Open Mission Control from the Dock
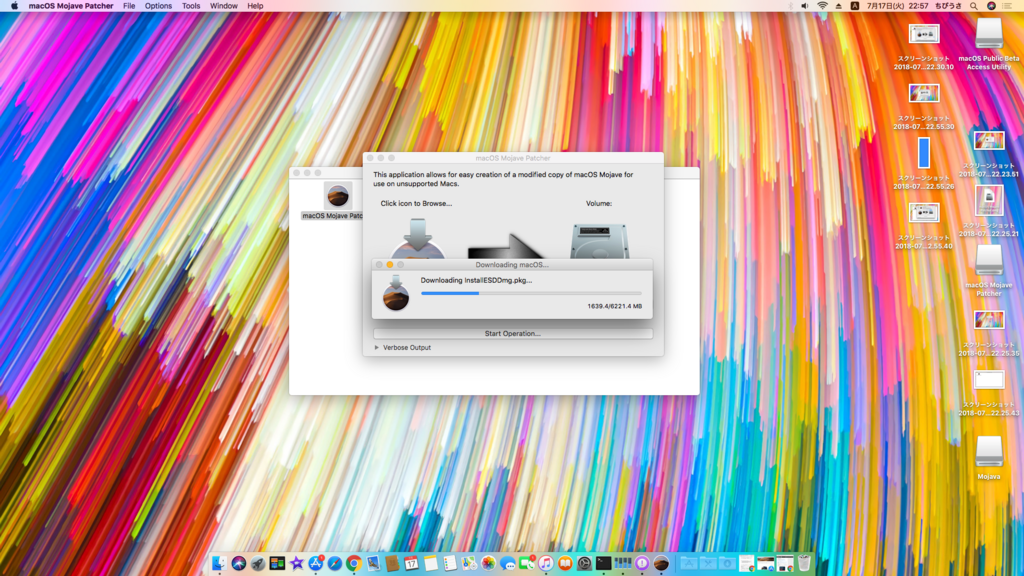The width and height of the screenshot is (1024, 576). click(x=277, y=563)
